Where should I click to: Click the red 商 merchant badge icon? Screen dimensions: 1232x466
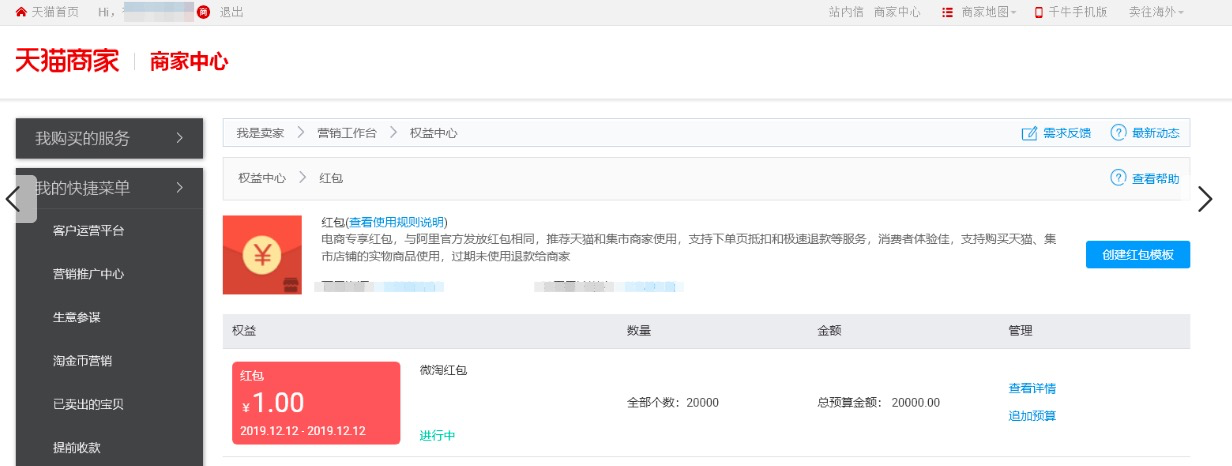coord(204,12)
